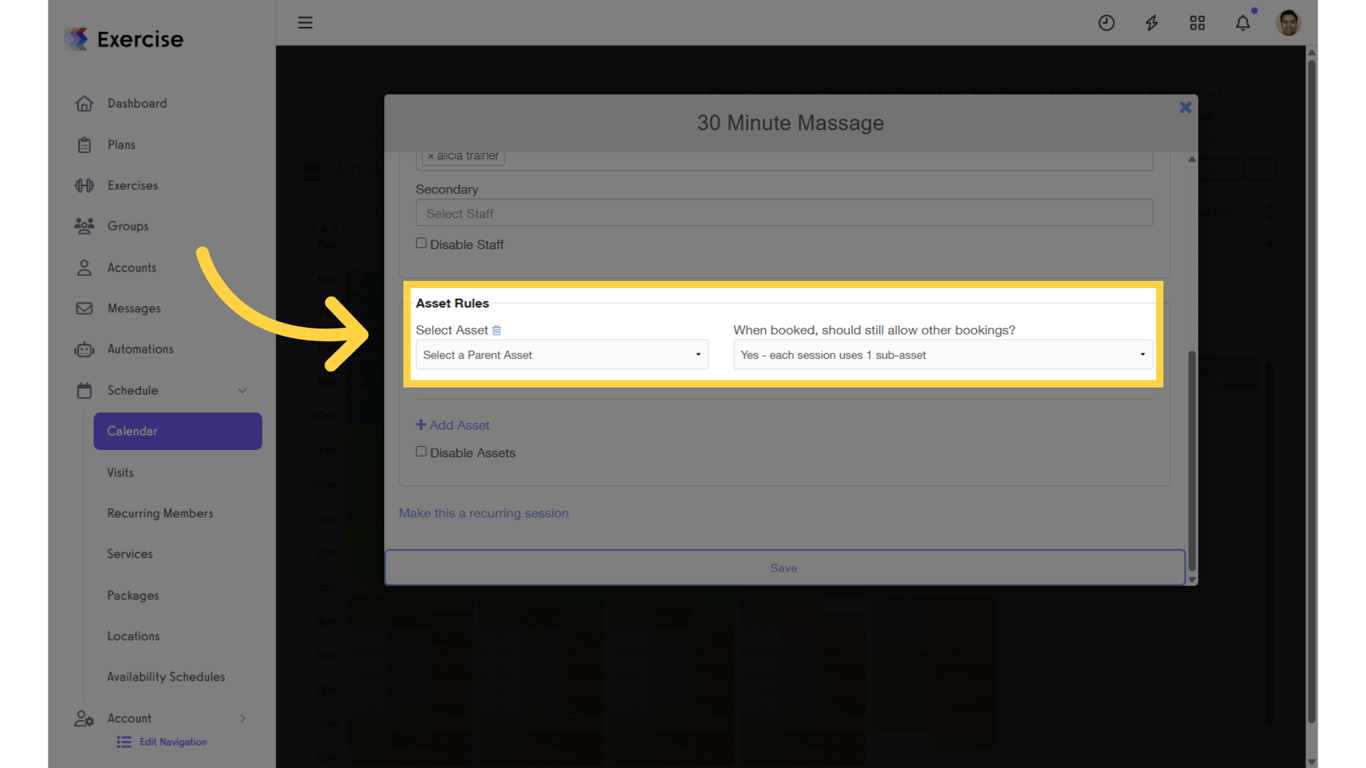Click Edit Navigation link
Screen dimensions: 1366x768
click(x=173, y=742)
